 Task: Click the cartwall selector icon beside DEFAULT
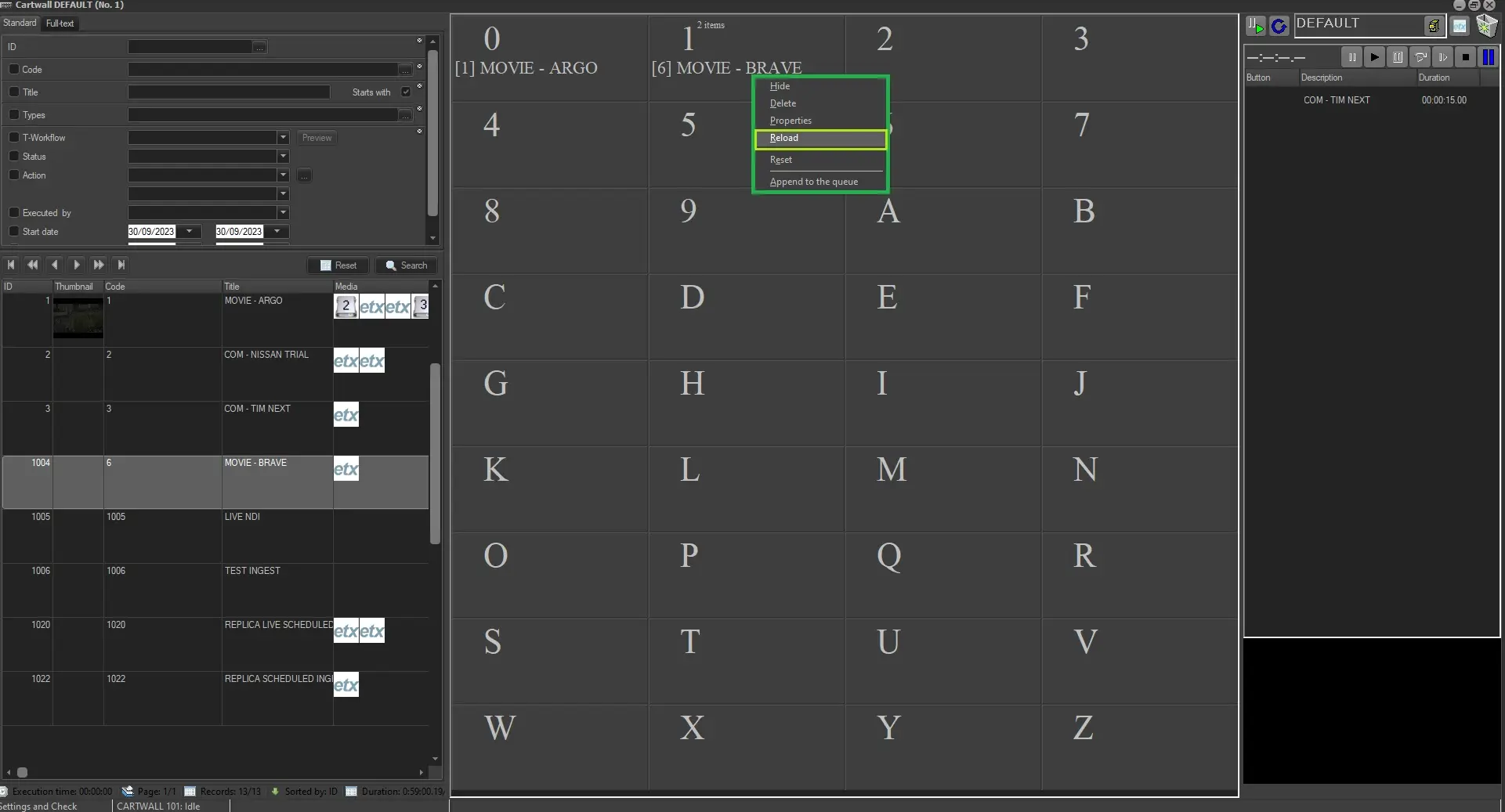1433,27
